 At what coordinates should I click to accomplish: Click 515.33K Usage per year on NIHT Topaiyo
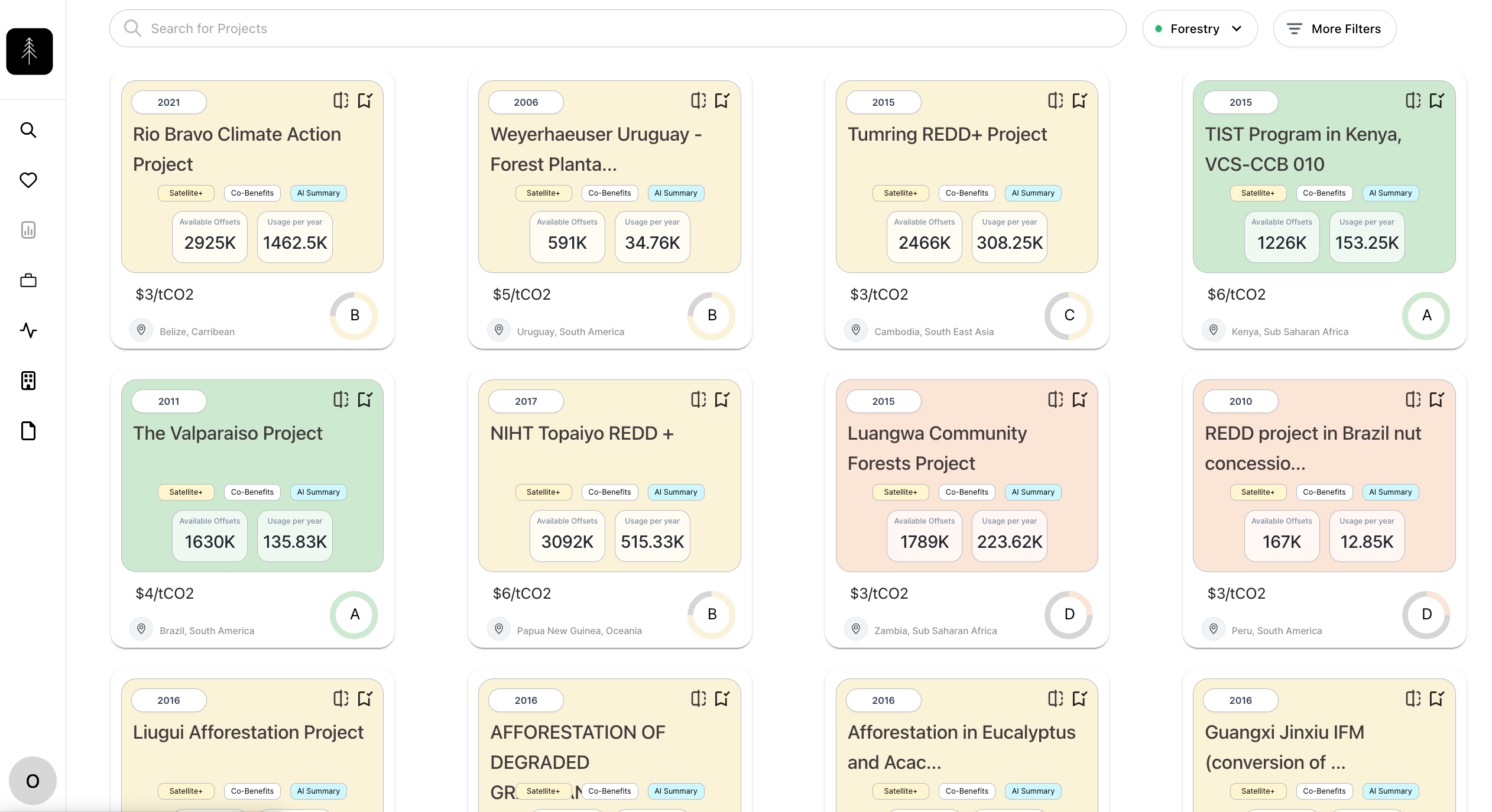(x=652, y=536)
